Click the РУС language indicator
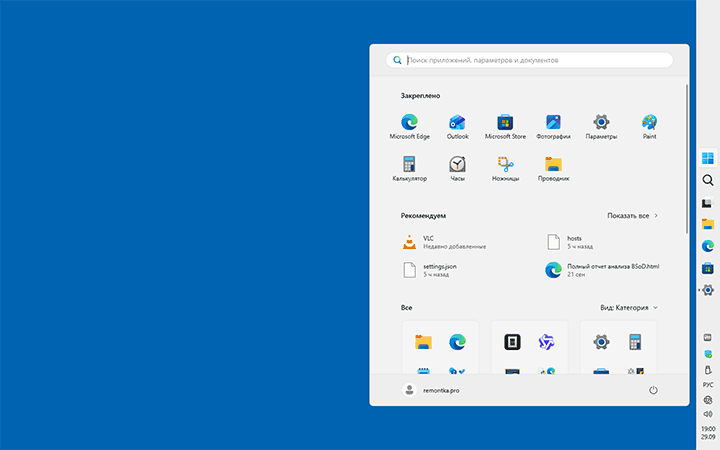The image size is (720, 450). [x=708, y=385]
